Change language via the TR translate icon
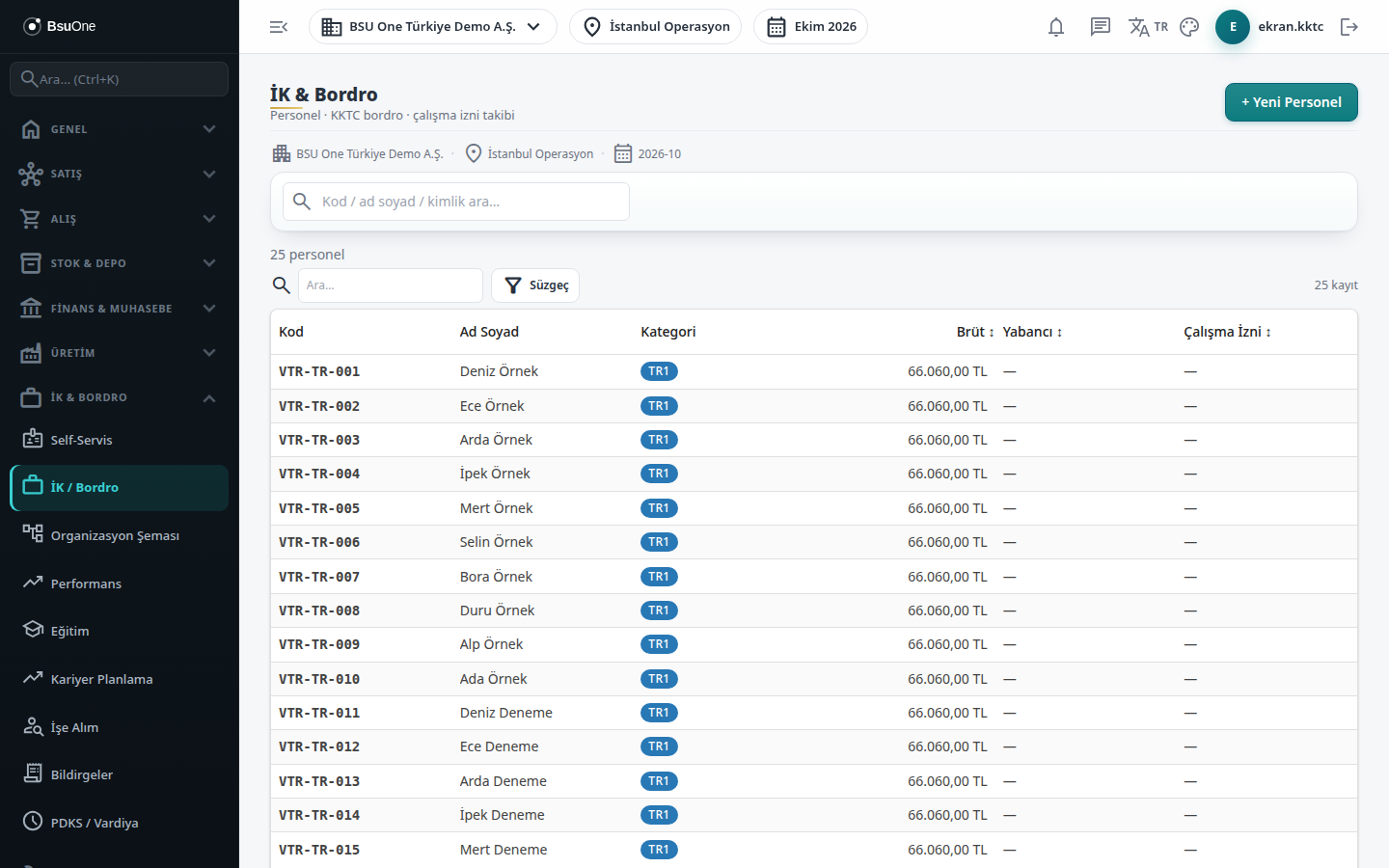Image resolution: width=1389 pixels, height=868 pixels. click(1148, 27)
